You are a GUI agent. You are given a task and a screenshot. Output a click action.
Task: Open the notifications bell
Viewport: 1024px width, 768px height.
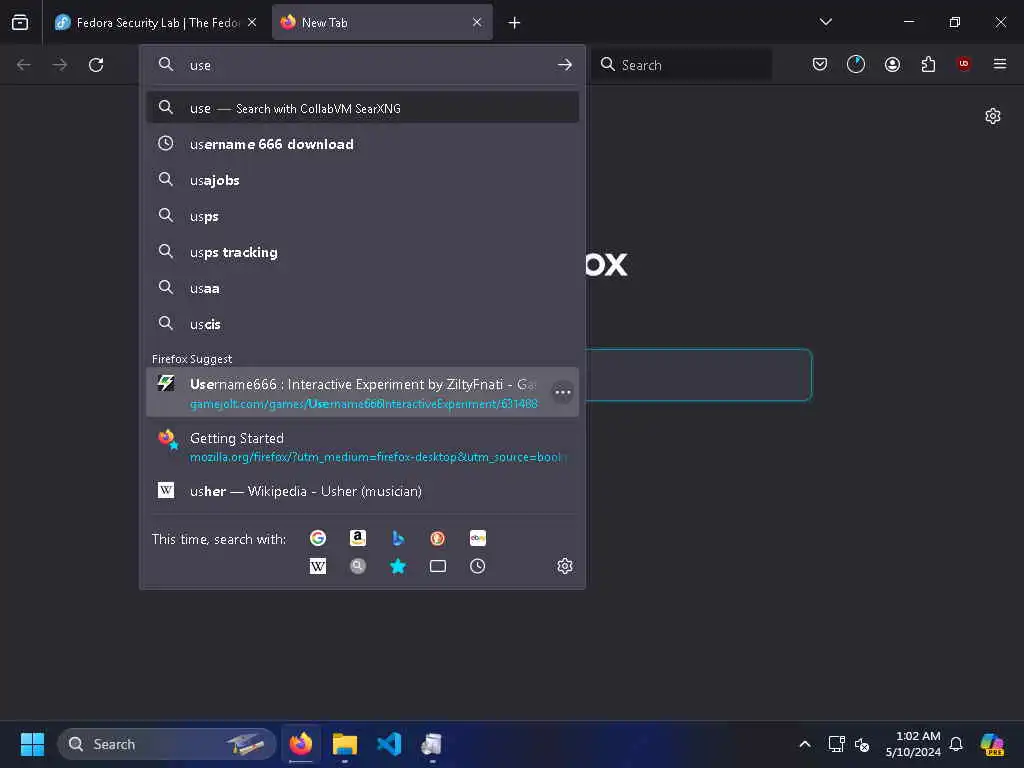[956, 744]
